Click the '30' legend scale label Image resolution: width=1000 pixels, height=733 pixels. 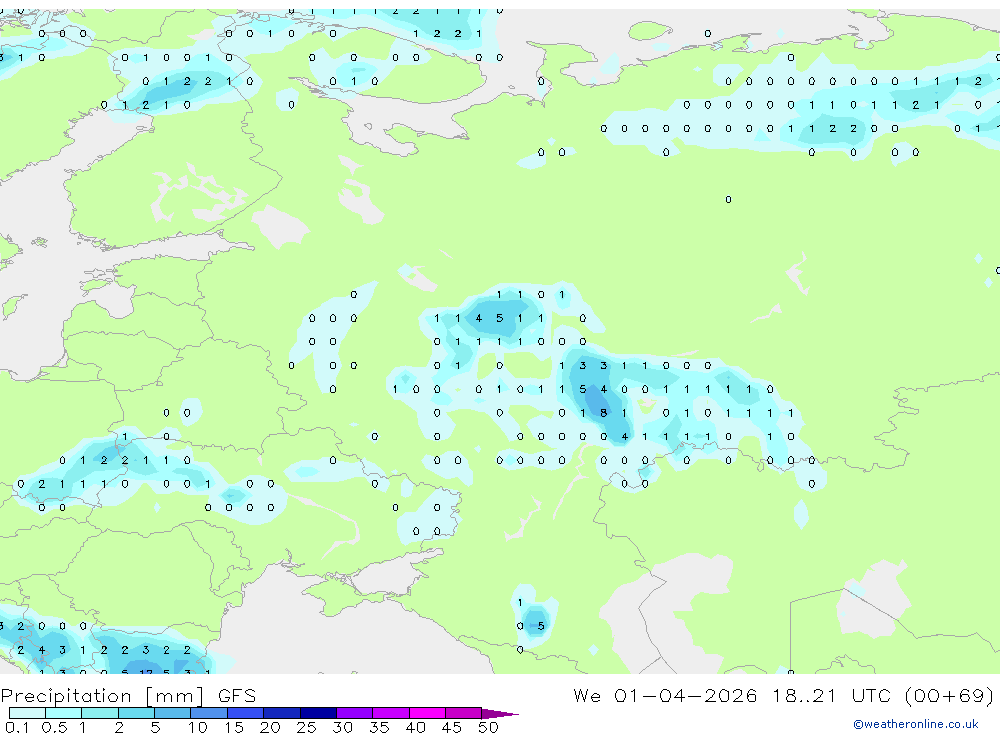point(343,727)
